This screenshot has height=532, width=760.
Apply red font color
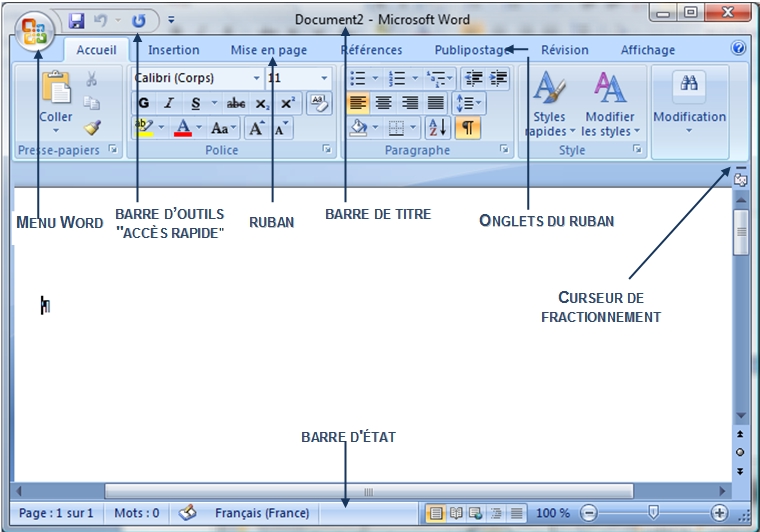(x=183, y=128)
